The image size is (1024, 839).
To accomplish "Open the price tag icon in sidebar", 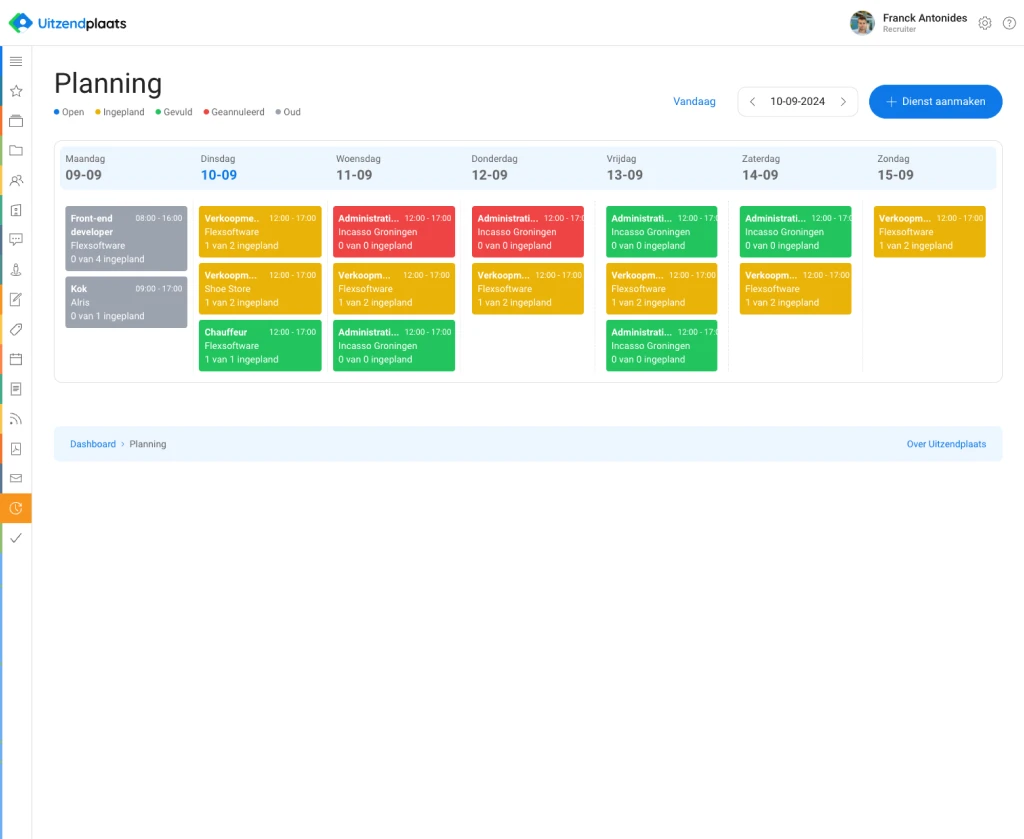I will tap(16, 329).
